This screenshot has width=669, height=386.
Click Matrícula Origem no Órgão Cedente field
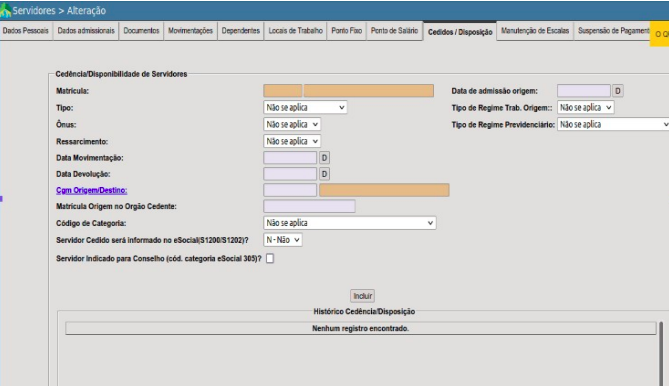(309, 206)
